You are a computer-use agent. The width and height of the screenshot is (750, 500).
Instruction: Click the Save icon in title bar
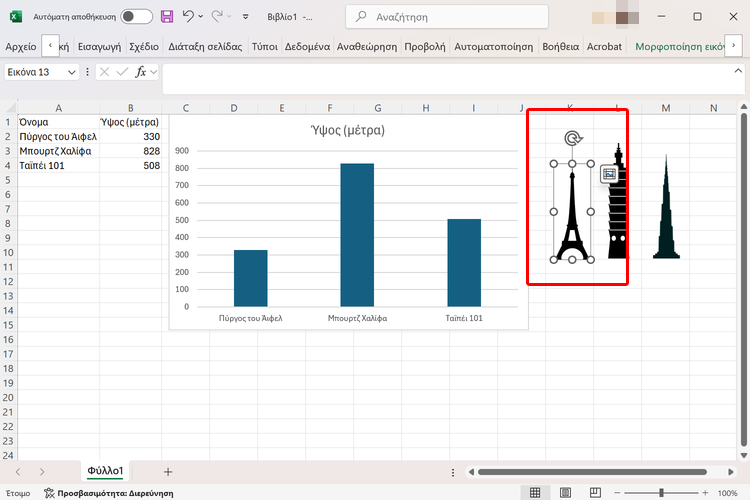point(167,17)
